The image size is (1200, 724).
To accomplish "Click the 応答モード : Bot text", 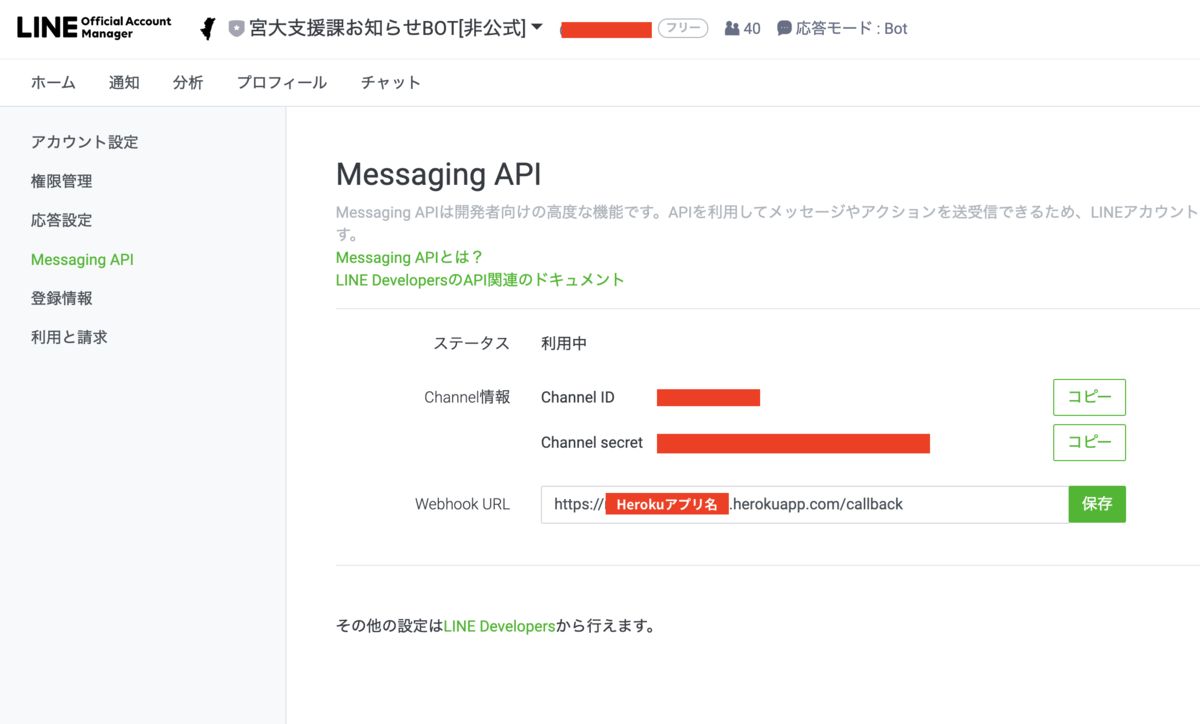I will click(x=852, y=29).
